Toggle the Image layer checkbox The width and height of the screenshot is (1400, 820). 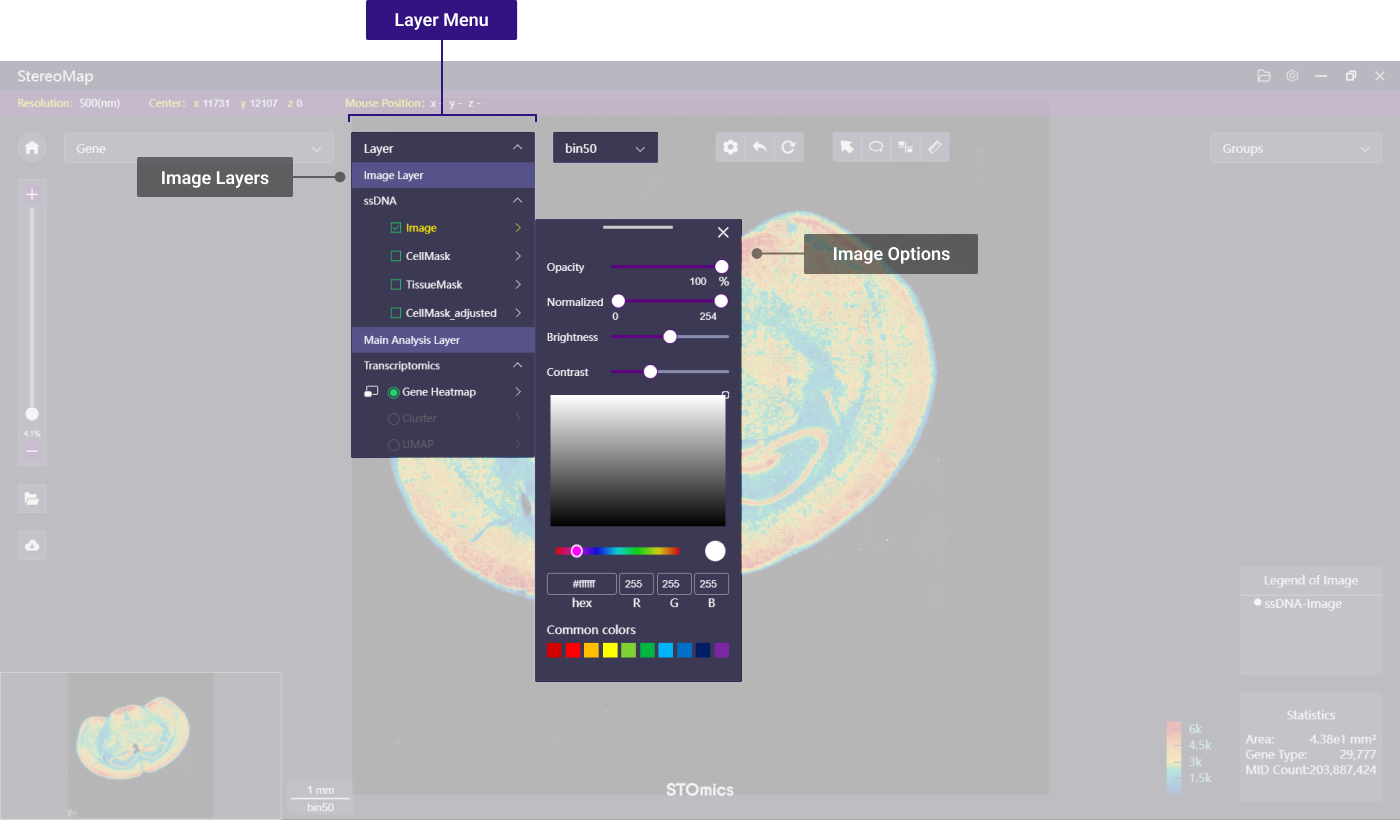(x=396, y=228)
